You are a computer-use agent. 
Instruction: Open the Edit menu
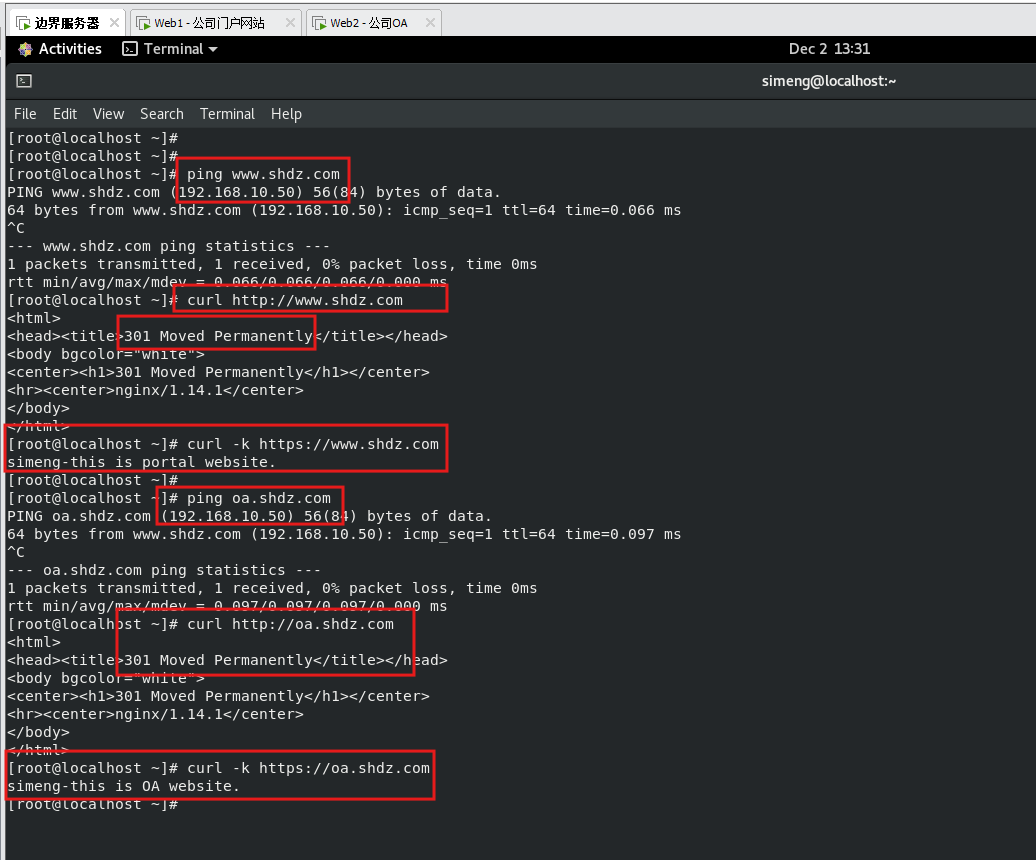(65, 114)
